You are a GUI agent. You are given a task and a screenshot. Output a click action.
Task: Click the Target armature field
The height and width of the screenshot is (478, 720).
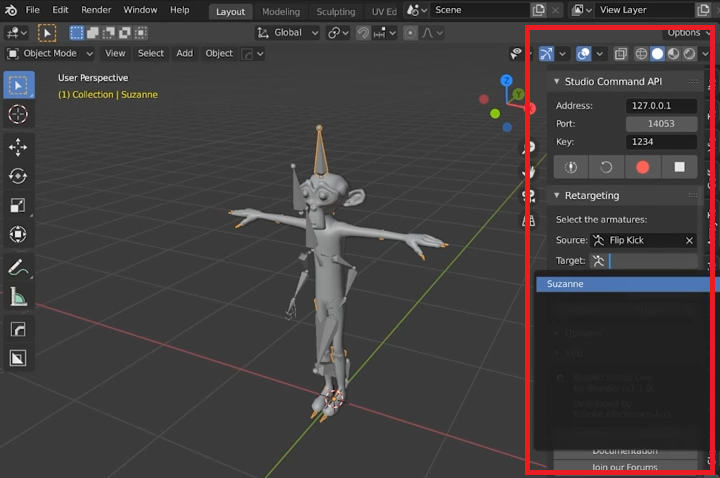pos(644,261)
